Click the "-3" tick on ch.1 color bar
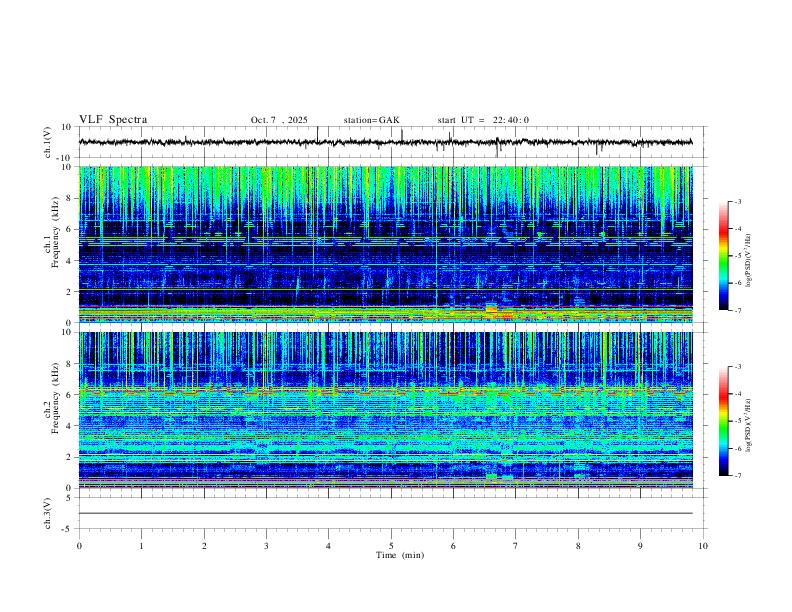 coord(738,201)
